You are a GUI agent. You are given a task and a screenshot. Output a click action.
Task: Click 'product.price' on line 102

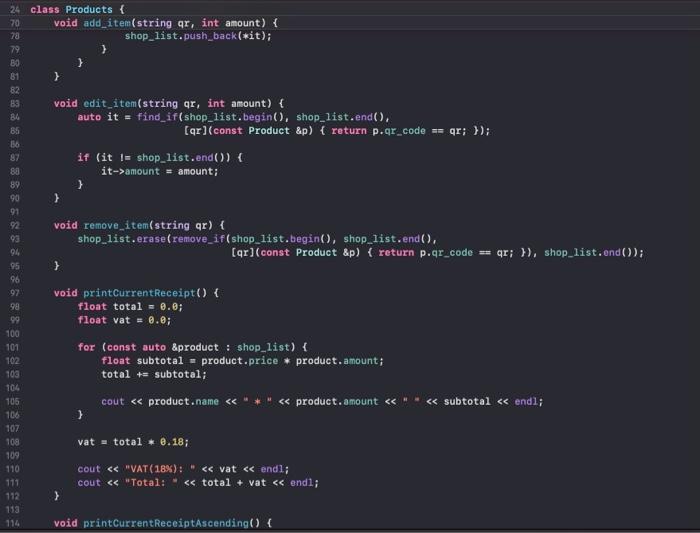pos(239,361)
